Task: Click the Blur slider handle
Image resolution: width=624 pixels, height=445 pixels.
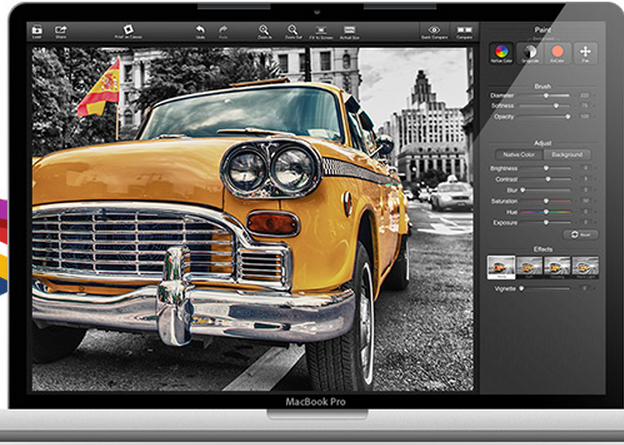Action: [523, 190]
